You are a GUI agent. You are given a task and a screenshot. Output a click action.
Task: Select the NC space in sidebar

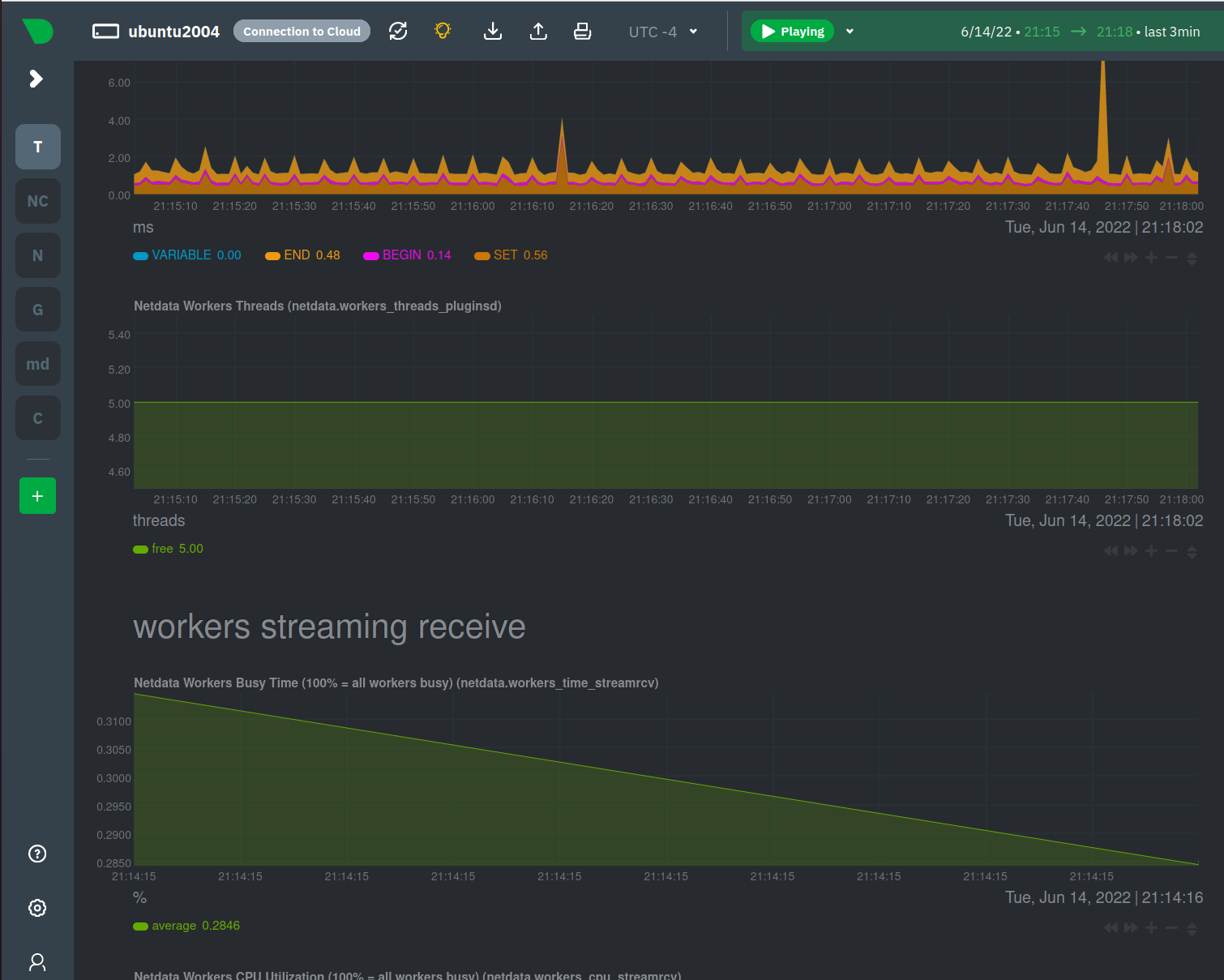tap(37, 201)
